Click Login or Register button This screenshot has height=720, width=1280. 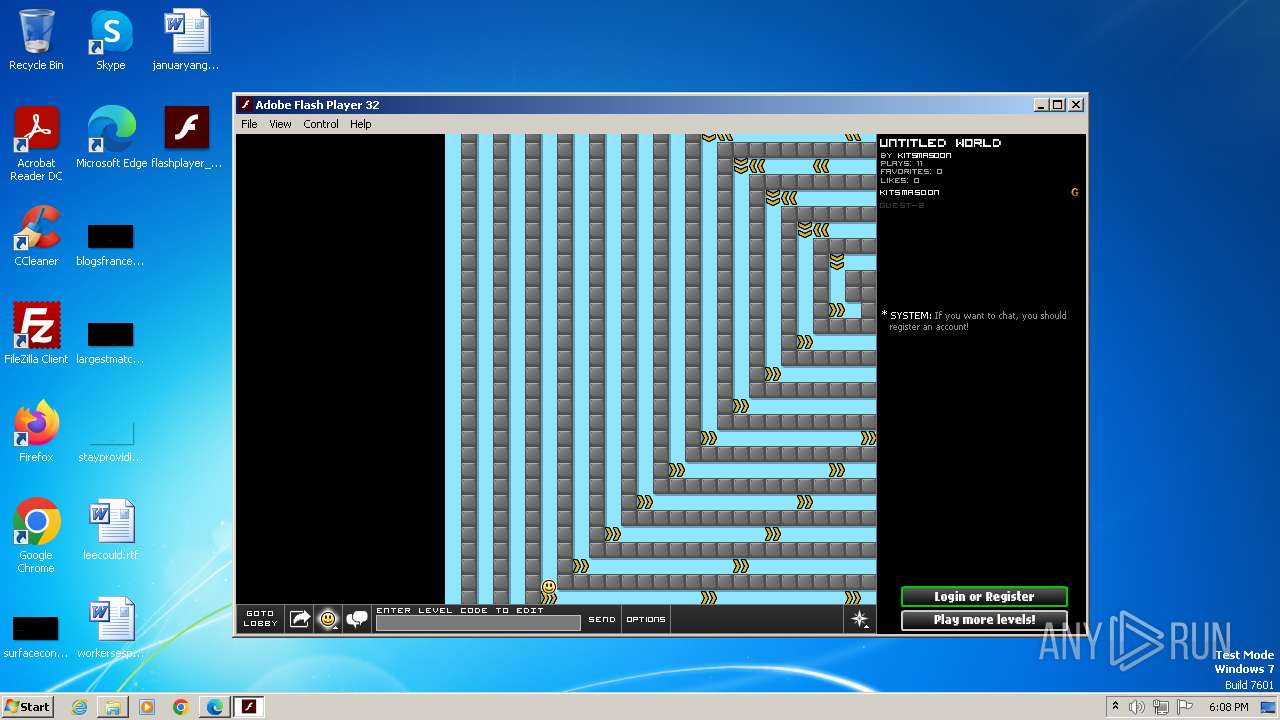pyautogui.click(x=984, y=597)
